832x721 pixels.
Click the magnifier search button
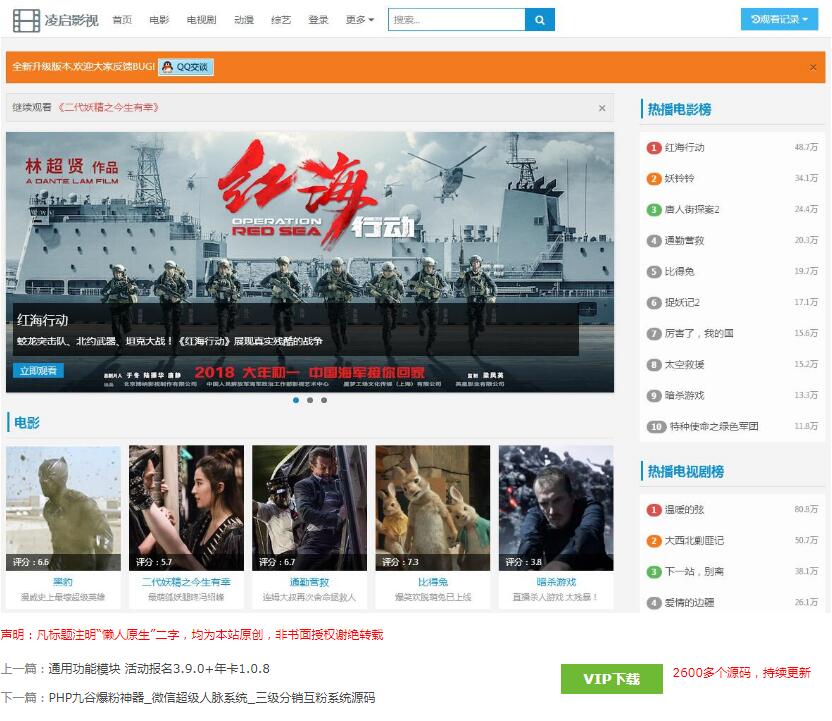click(x=540, y=20)
